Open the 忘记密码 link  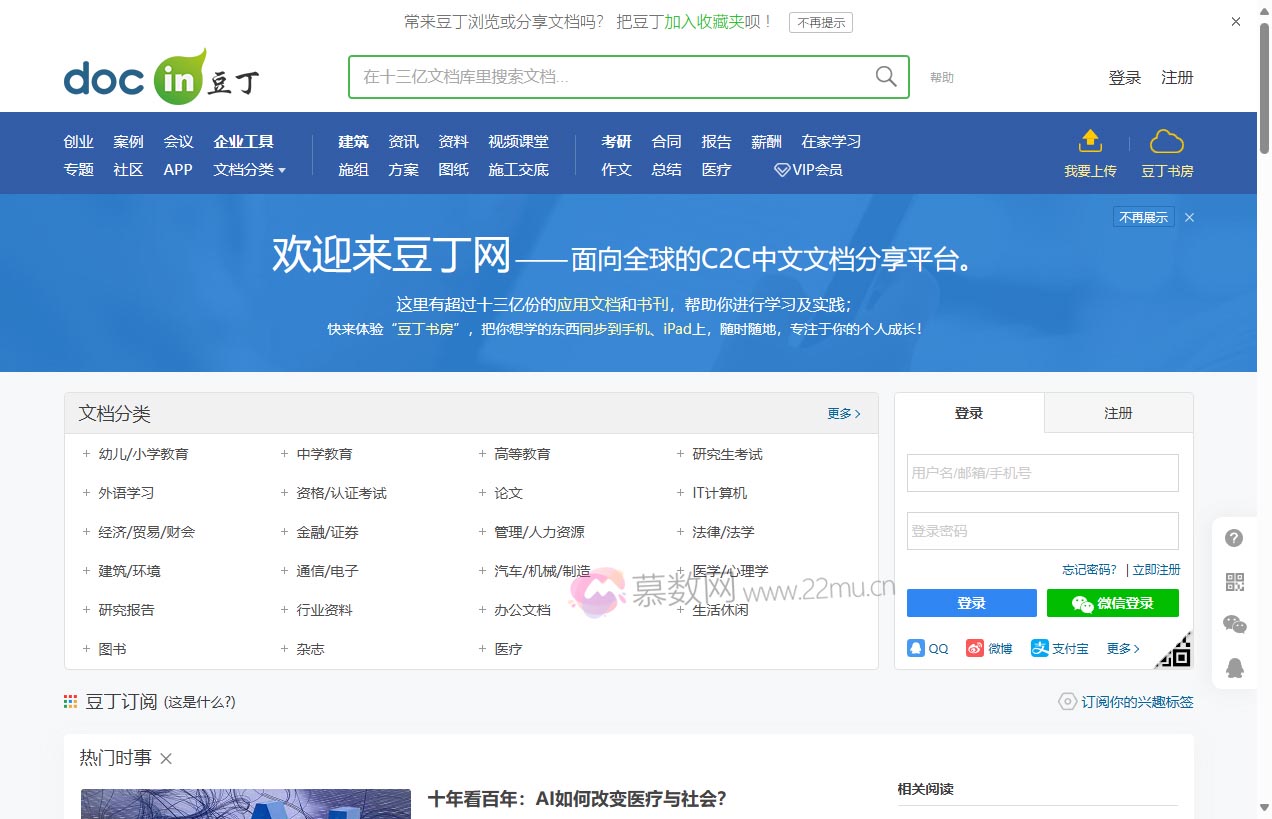coord(1089,569)
